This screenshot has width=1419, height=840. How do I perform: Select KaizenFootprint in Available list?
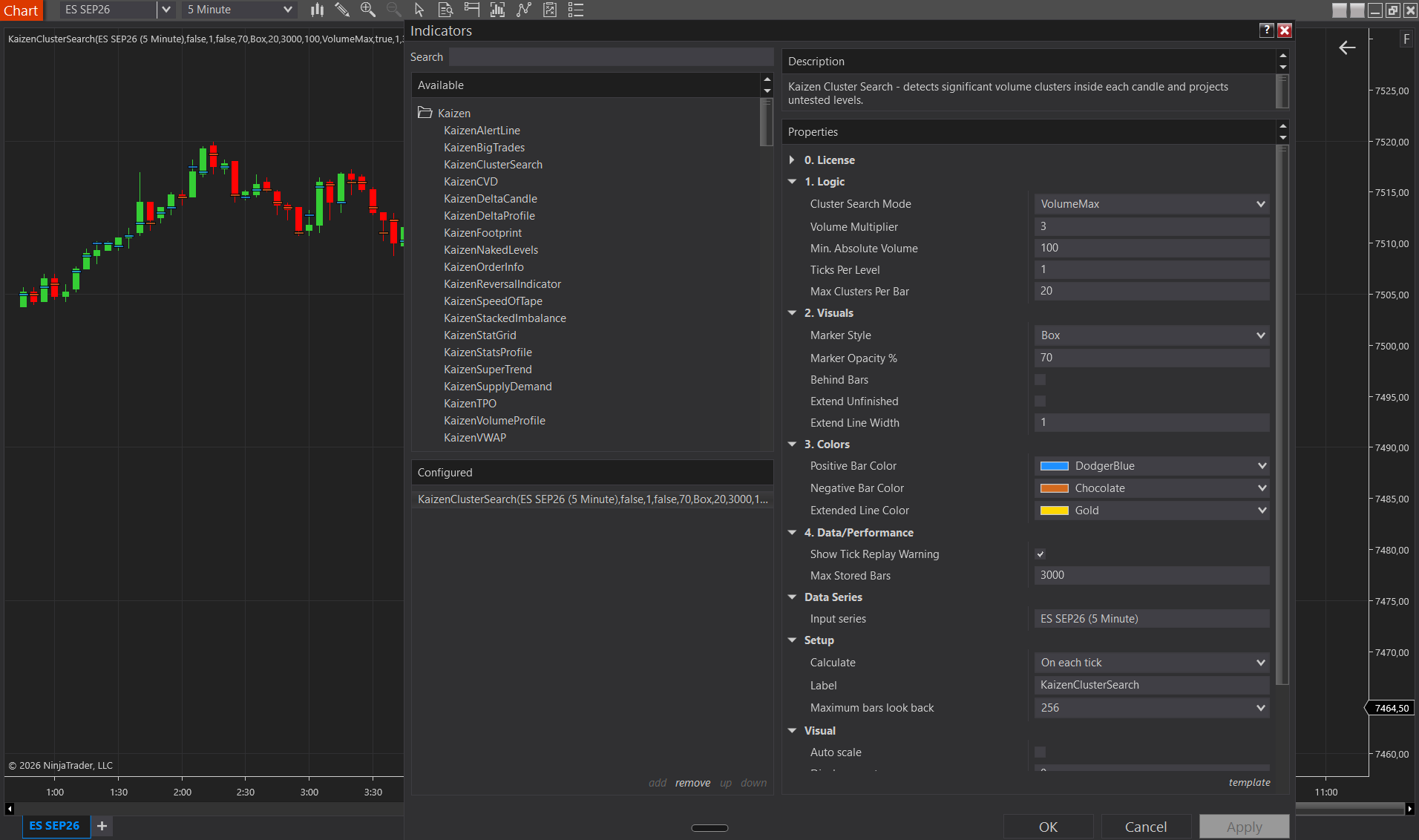(x=482, y=233)
